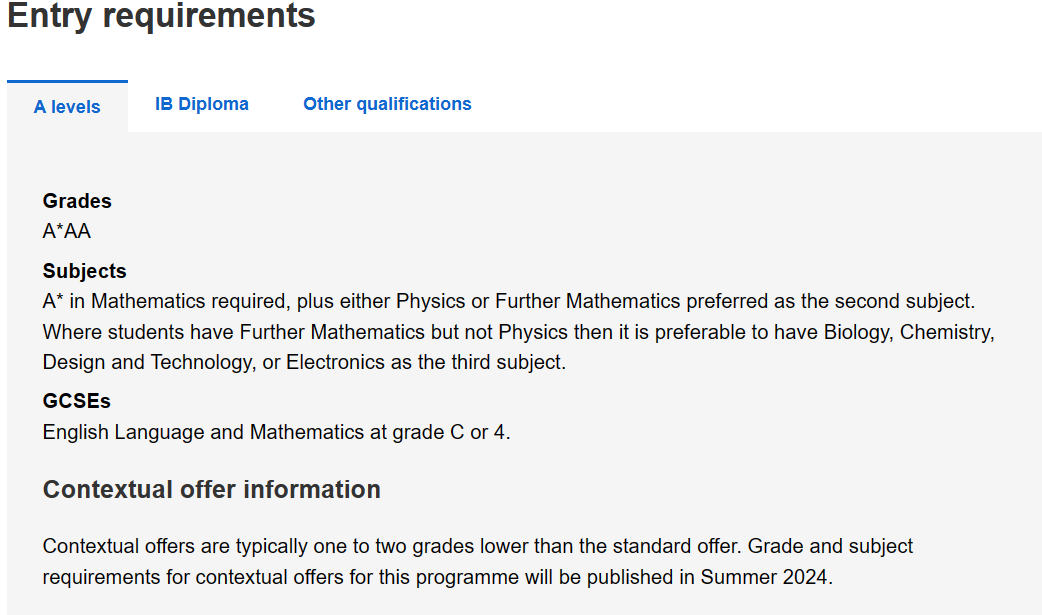Viewport: 1042px width, 615px height.
Task: Click the text Summer 2024
Action: point(764,577)
